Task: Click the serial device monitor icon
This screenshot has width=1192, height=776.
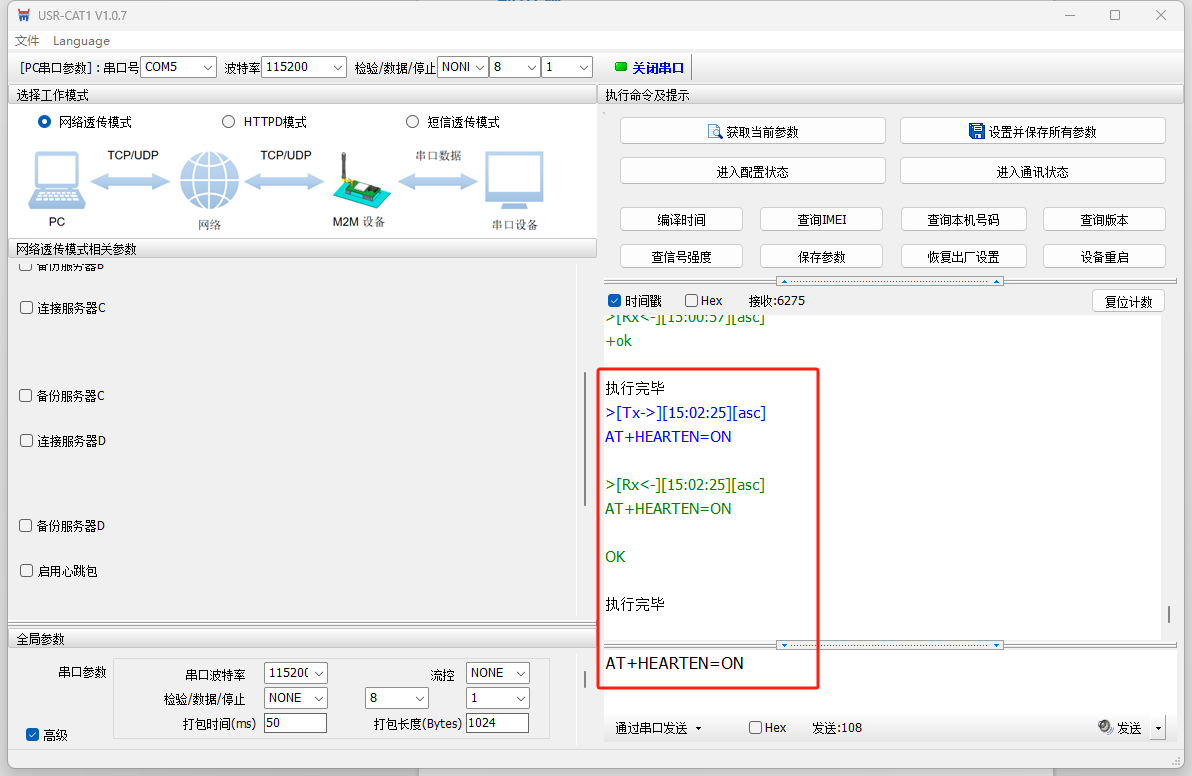Action: (x=514, y=181)
